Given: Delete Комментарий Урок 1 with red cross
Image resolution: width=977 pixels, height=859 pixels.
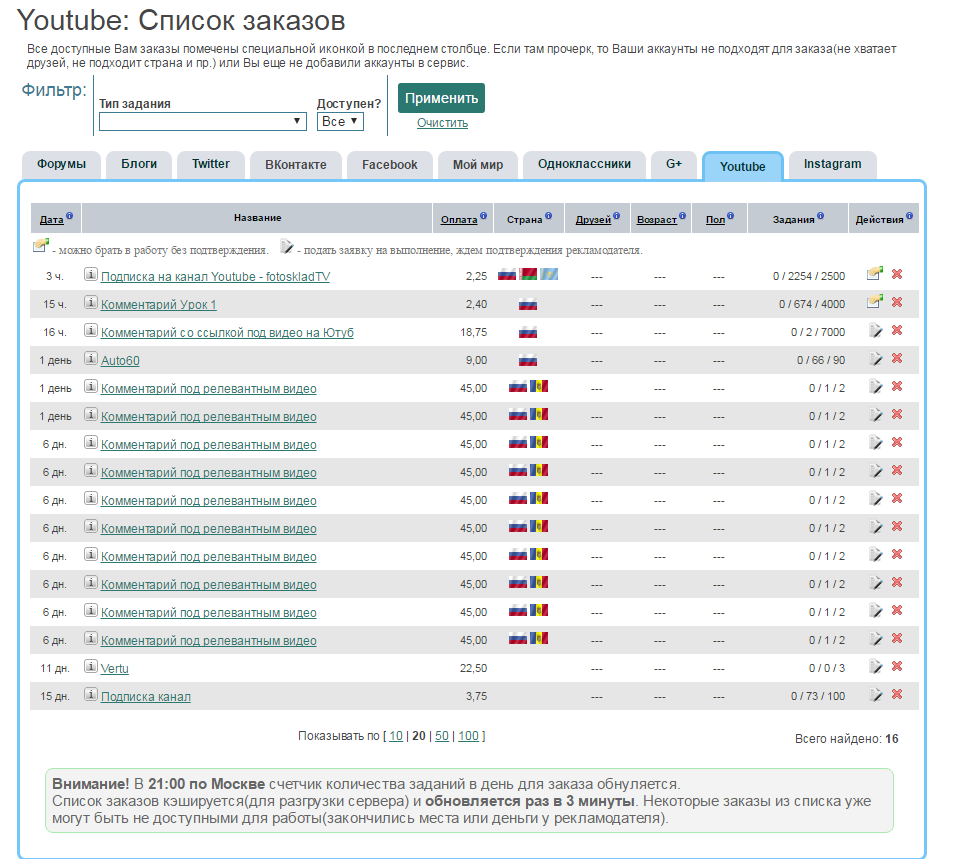Looking at the screenshot, I should [x=897, y=302].
